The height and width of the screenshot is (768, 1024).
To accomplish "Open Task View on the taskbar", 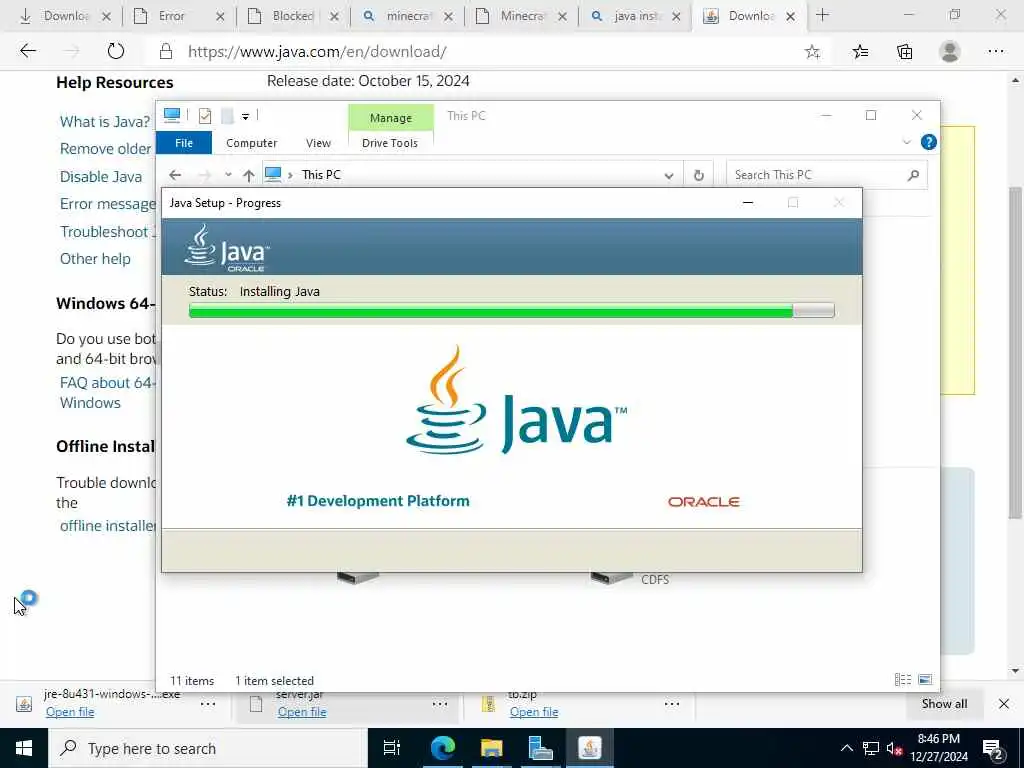I will coord(392,748).
